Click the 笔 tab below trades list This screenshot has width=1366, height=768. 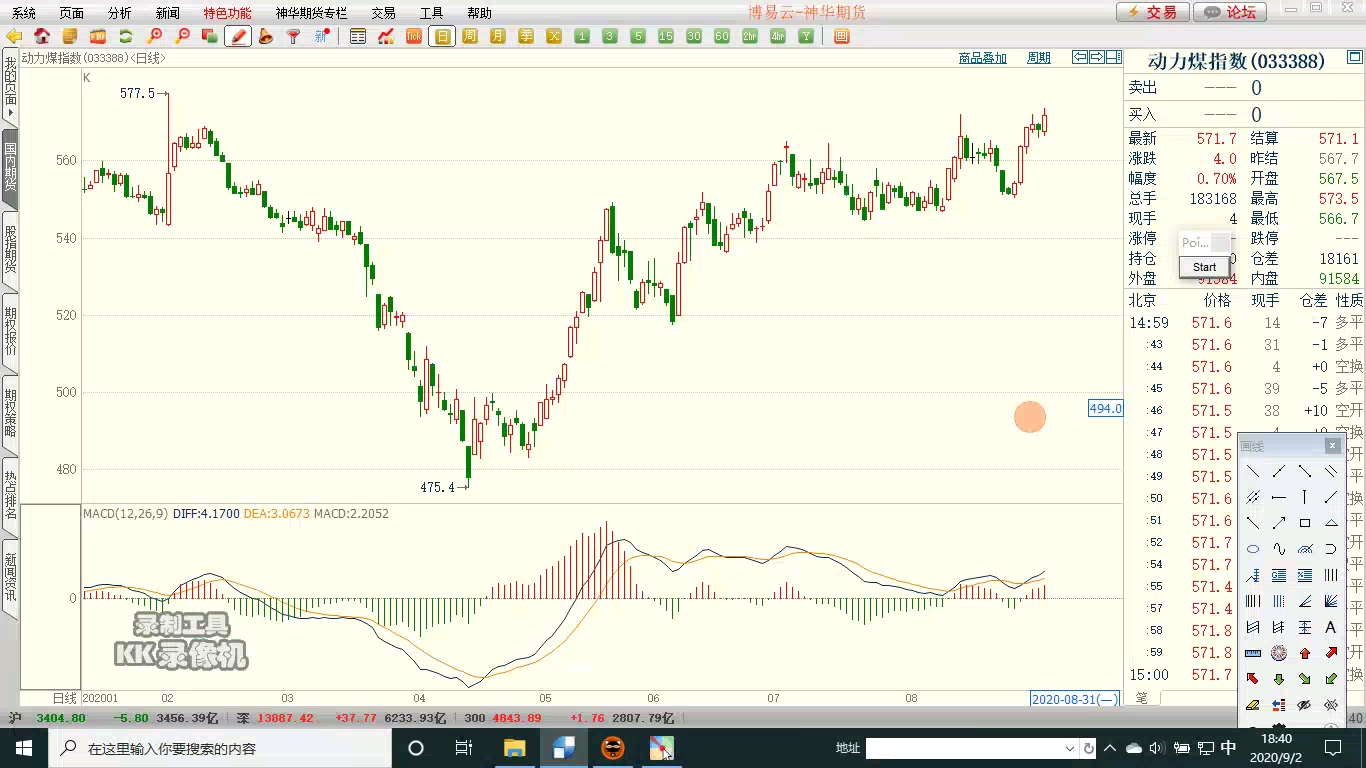coord(1142,698)
